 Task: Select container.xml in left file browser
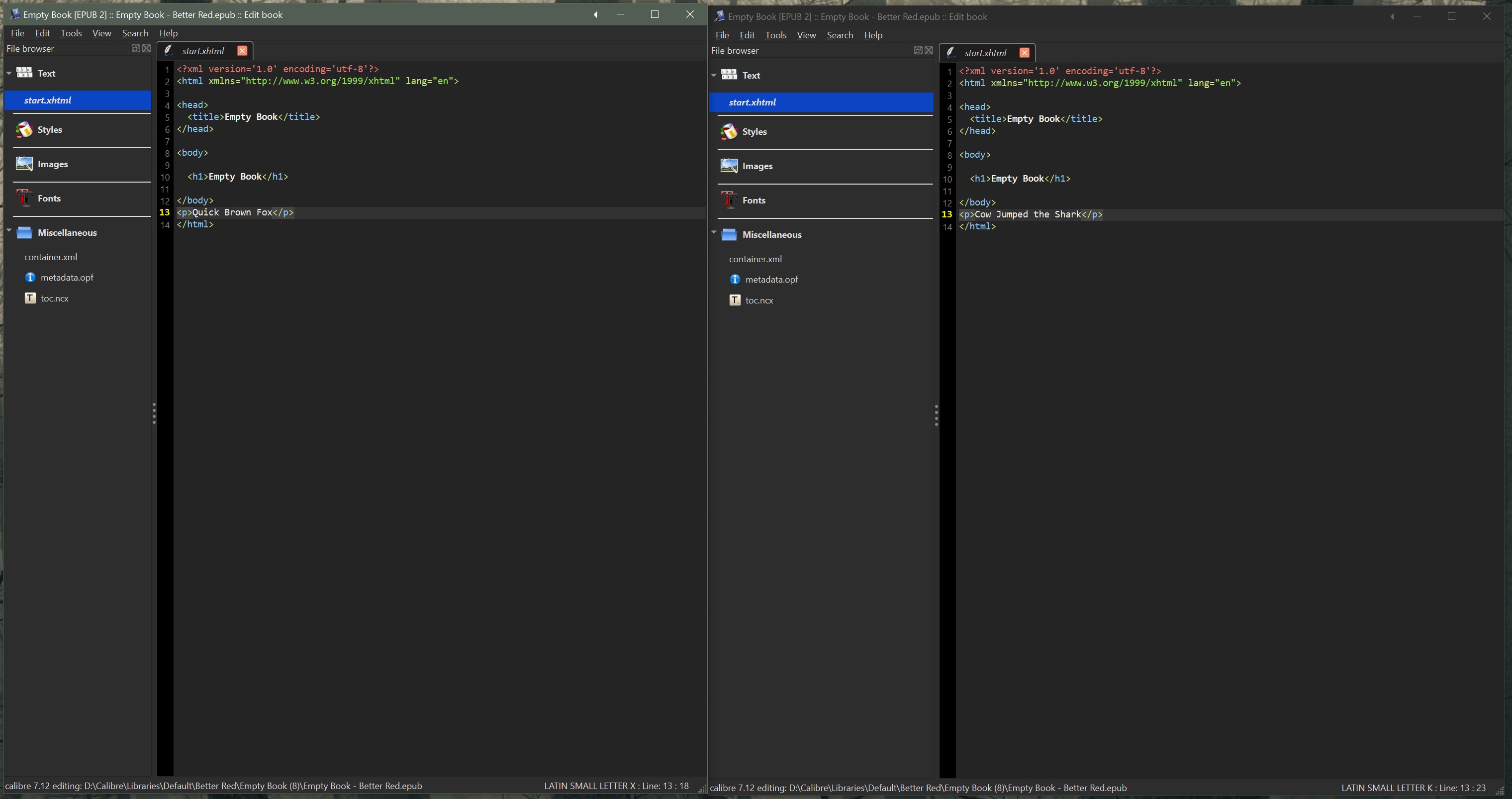coord(50,257)
